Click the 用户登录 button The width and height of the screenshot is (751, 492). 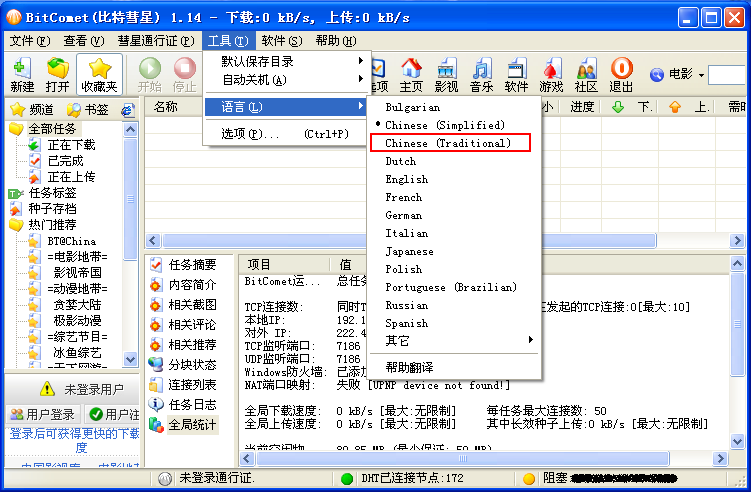[43, 414]
